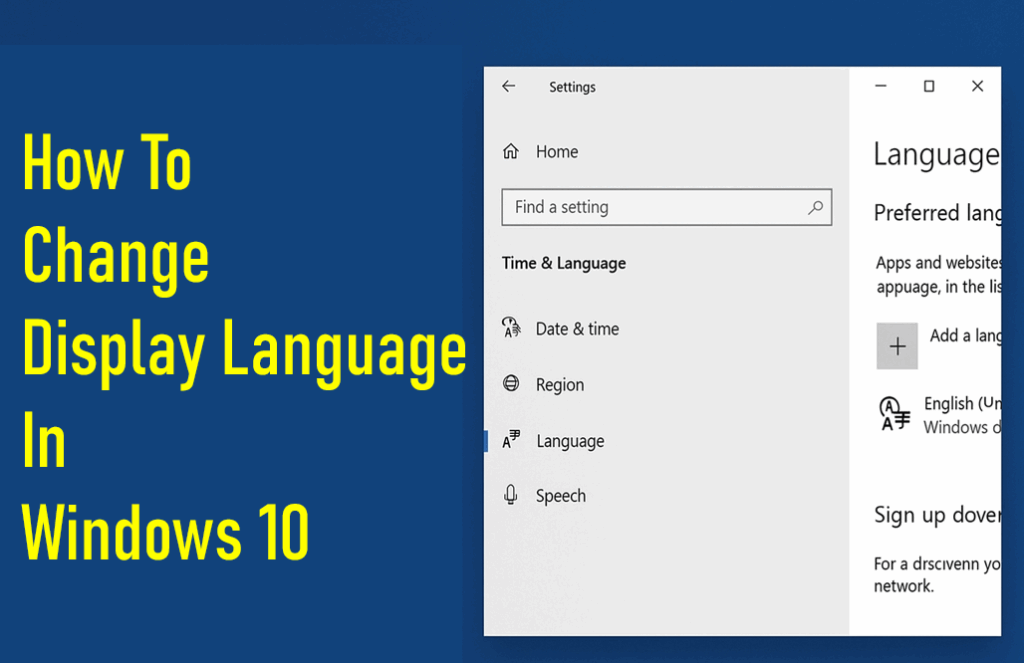Image resolution: width=1024 pixels, height=663 pixels.
Task: Click the plus icon to add a language
Action: click(x=897, y=346)
